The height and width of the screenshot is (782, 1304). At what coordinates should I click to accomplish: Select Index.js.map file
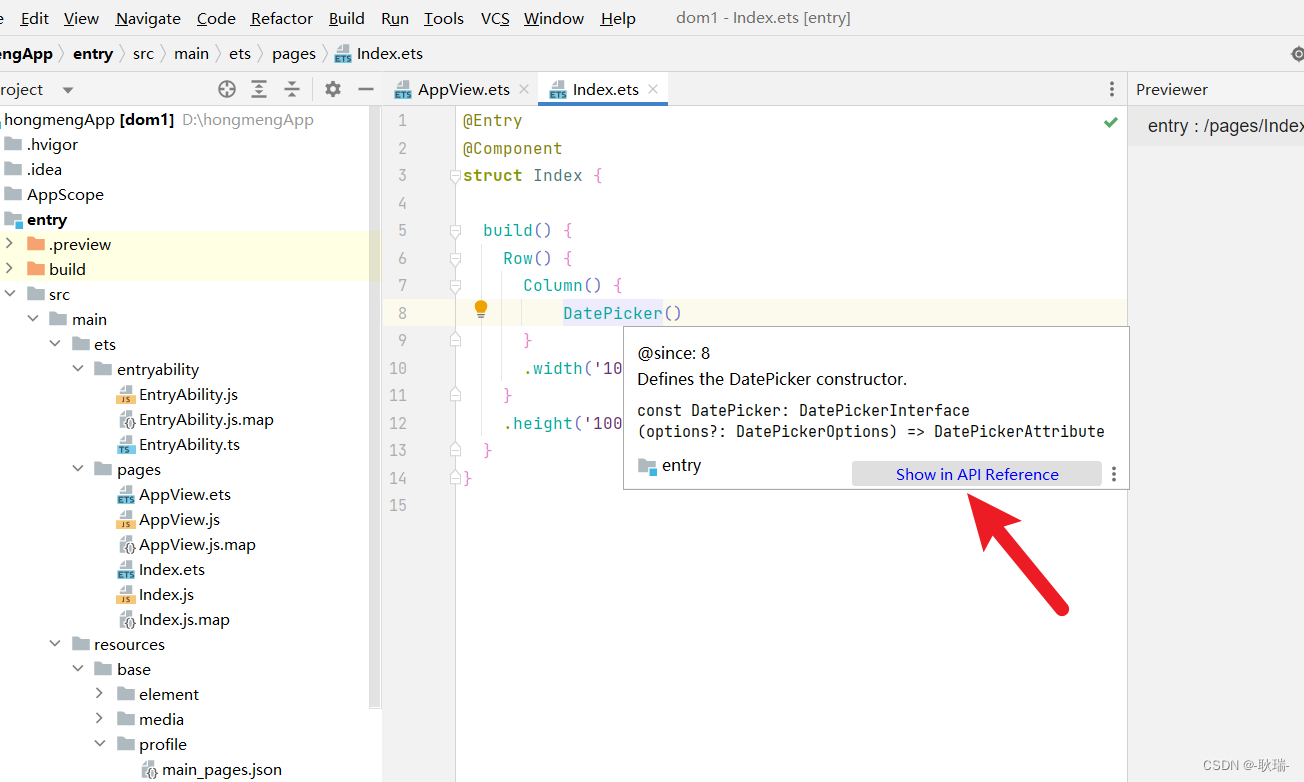pos(184,619)
